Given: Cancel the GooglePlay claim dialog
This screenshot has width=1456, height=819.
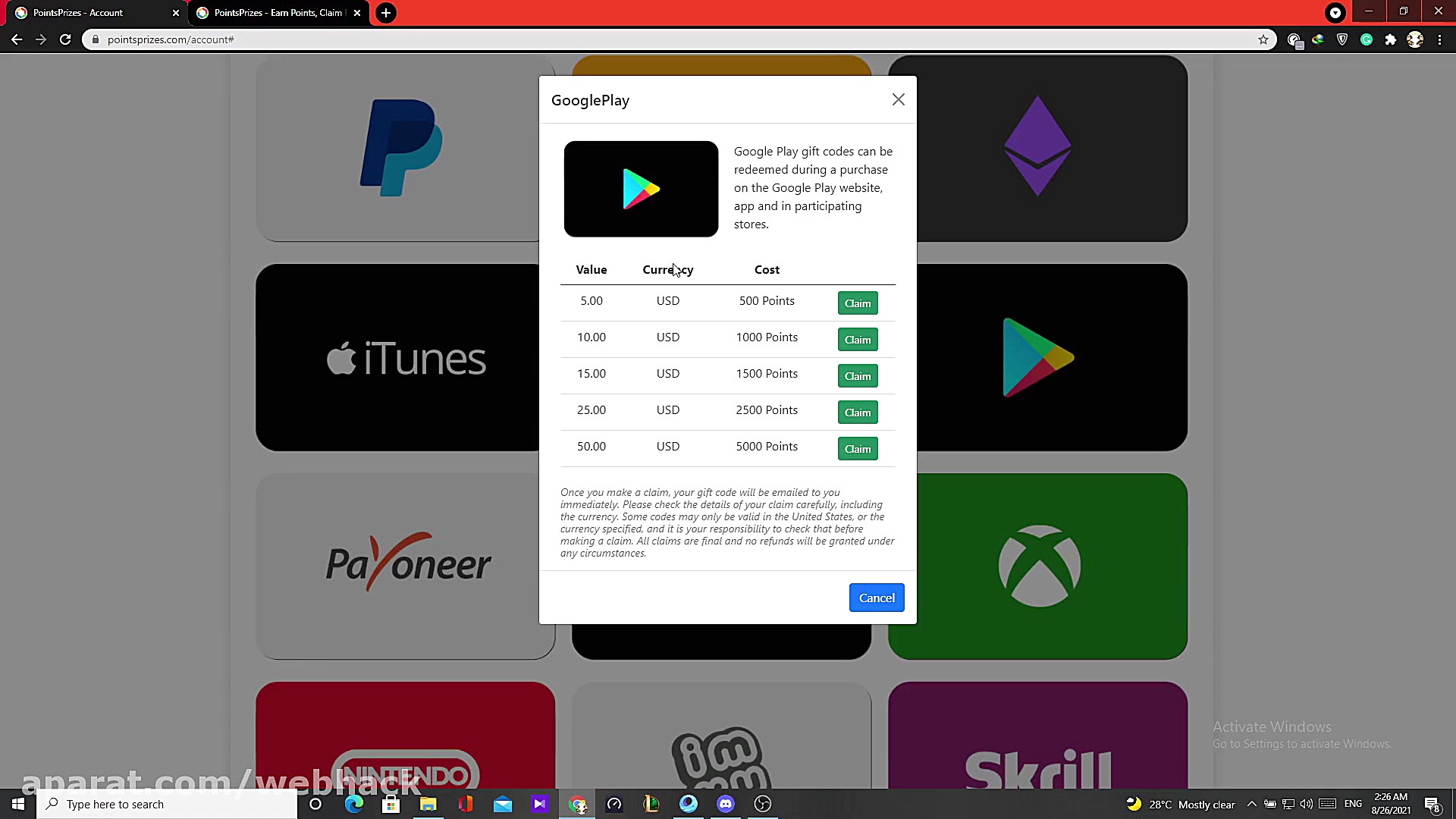Looking at the screenshot, I should [x=877, y=598].
